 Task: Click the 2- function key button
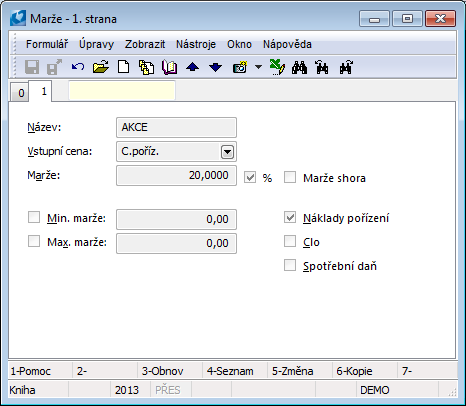[x=105, y=371]
